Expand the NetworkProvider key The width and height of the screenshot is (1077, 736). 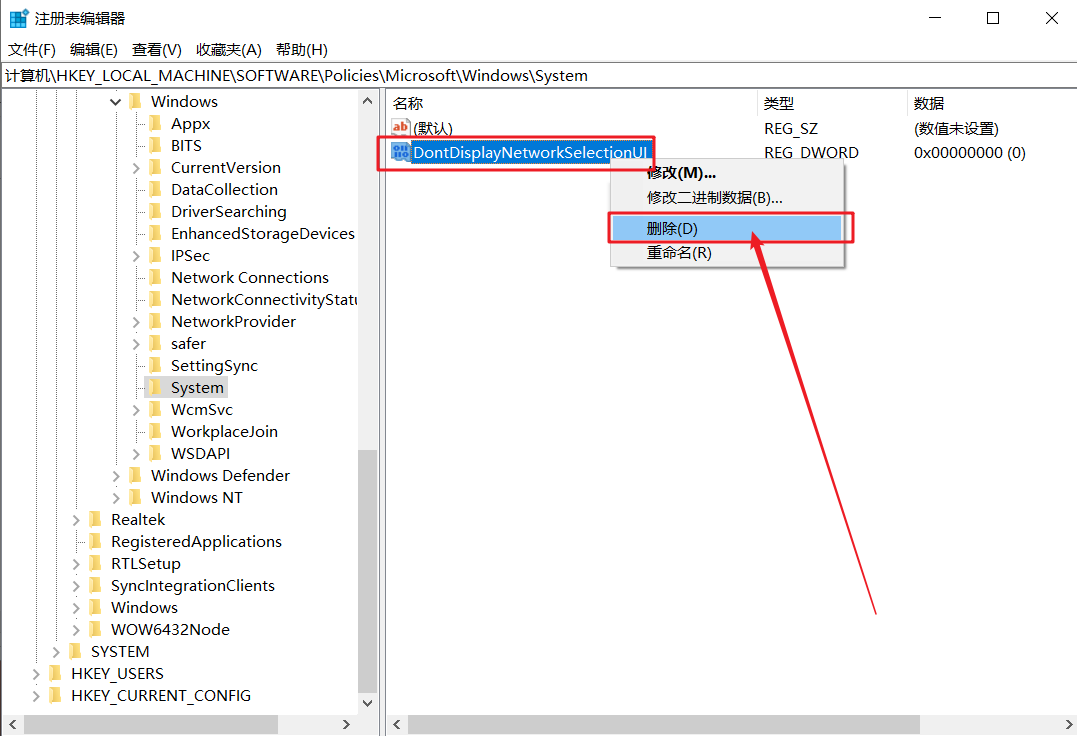[x=136, y=322]
